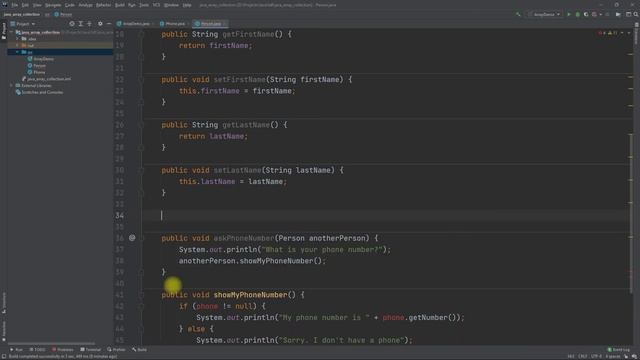Open the Event Log in status bar
This screenshot has width=640, height=360.
pos(618,350)
